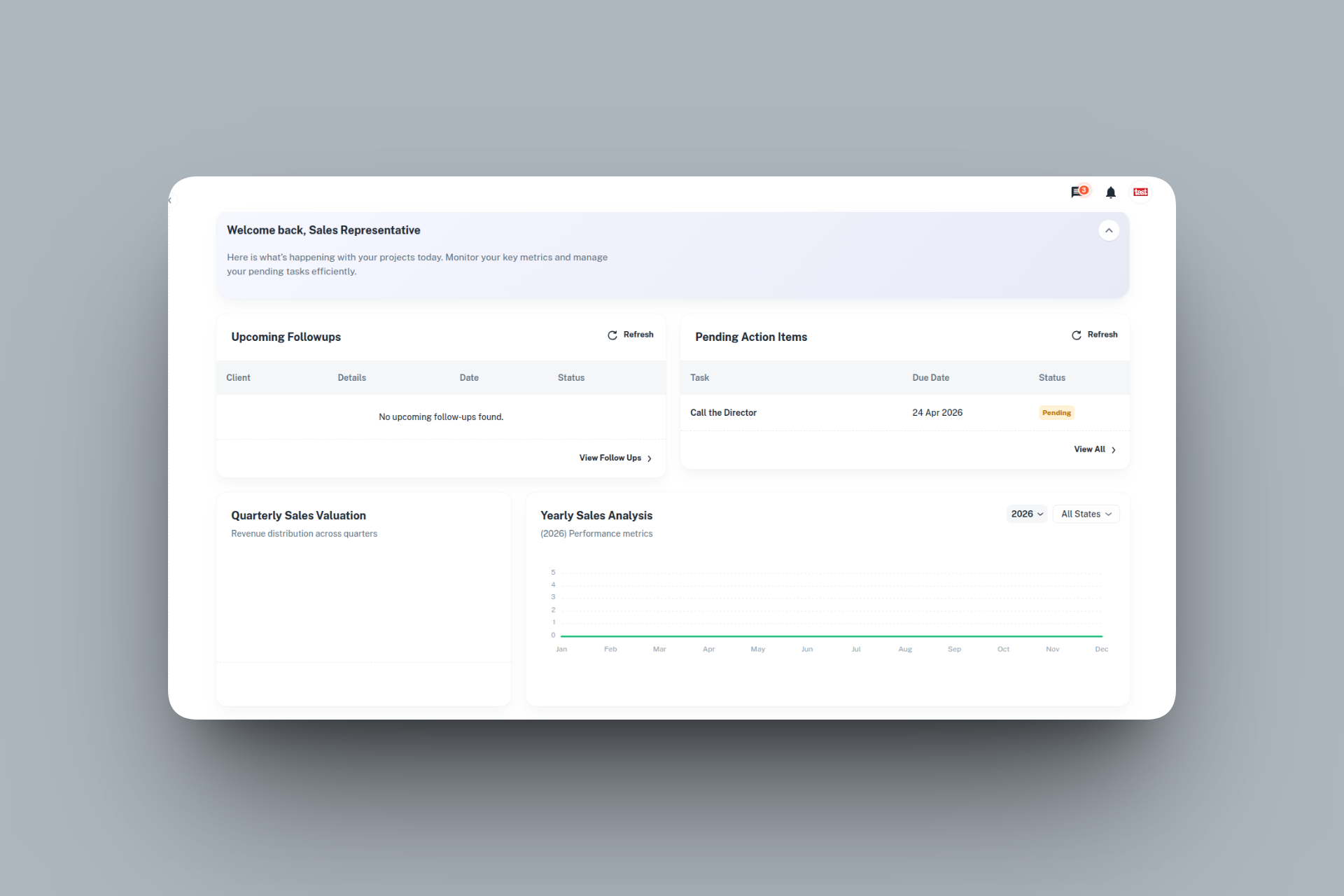
Task: Collapse the welcome banner chevron
Action: tap(1109, 230)
